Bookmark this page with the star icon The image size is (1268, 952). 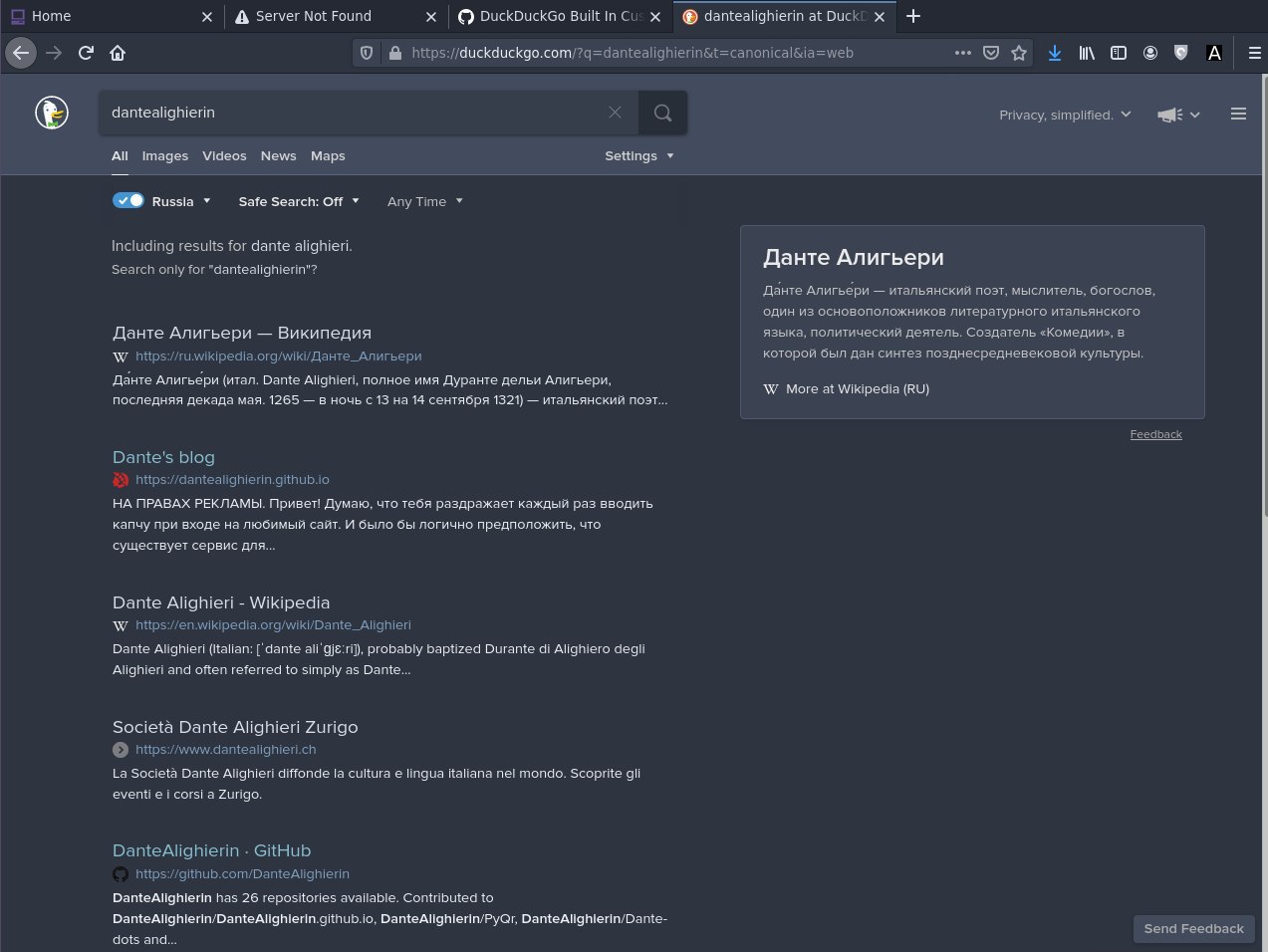pos(1019,53)
